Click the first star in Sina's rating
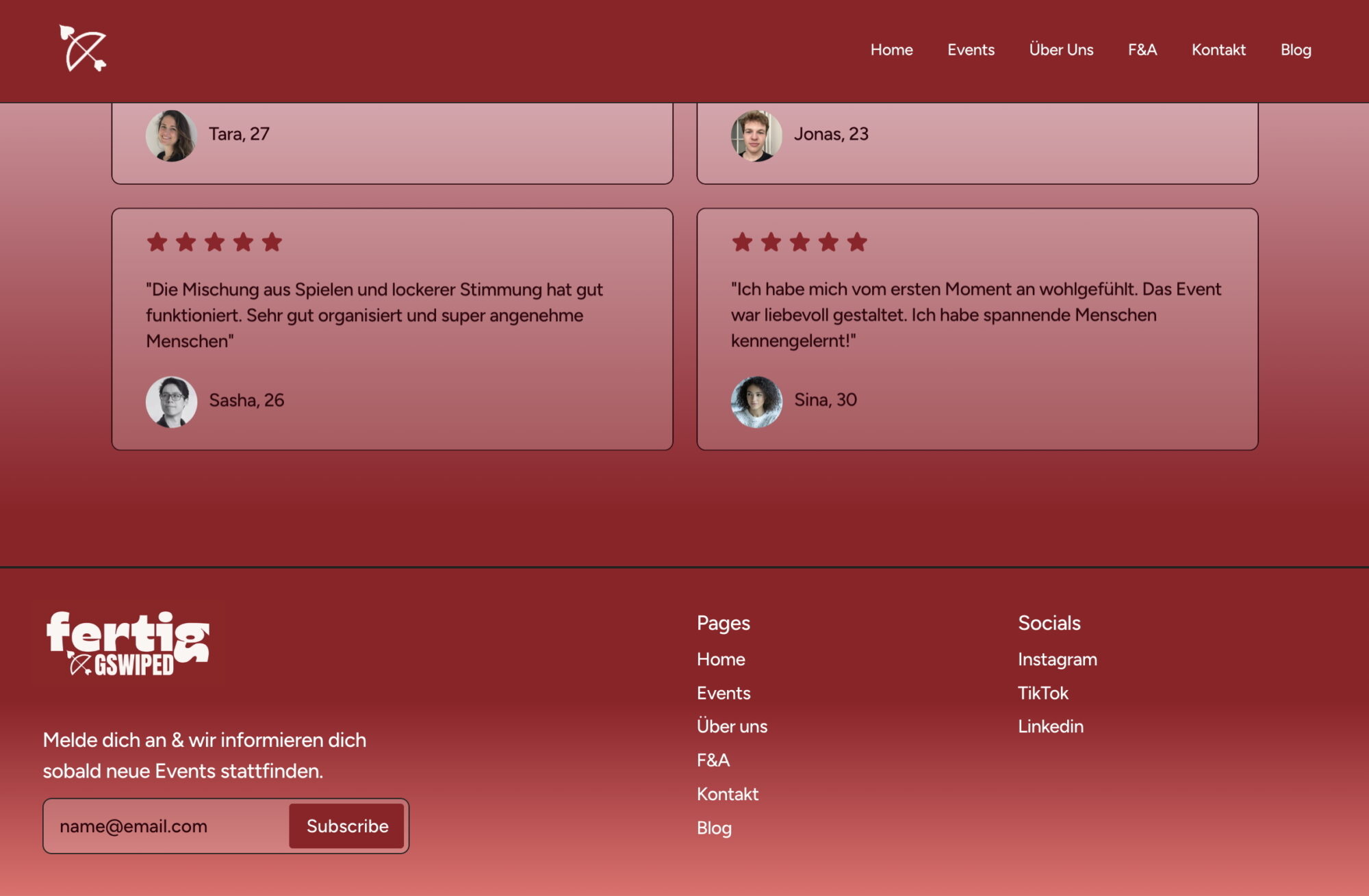The image size is (1369, 896). 743,241
